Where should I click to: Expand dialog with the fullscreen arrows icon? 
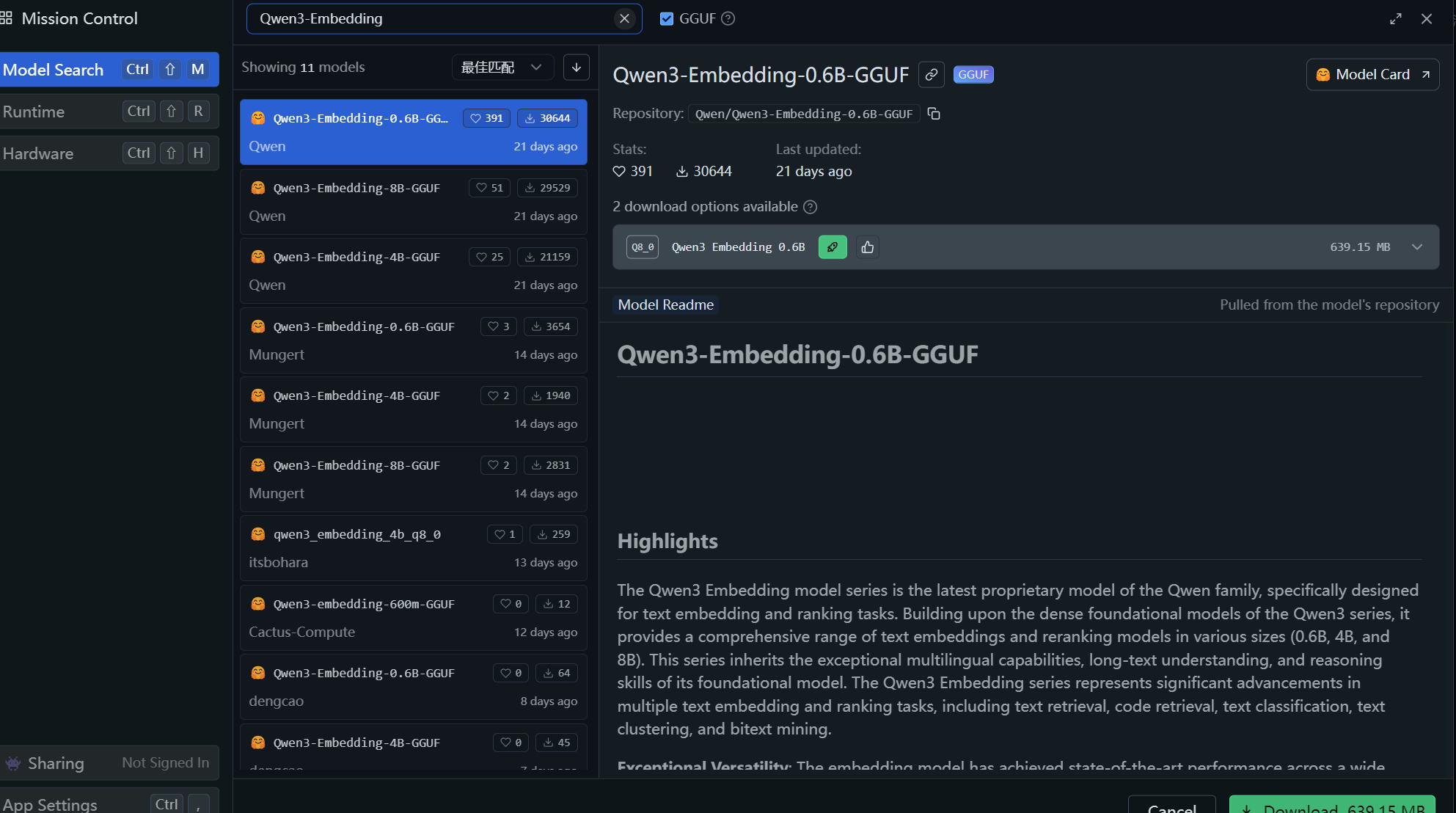tap(1395, 19)
